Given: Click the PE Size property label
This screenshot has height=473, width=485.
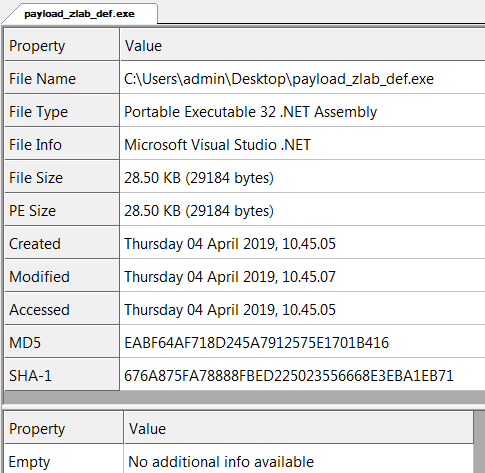Looking at the screenshot, I should (x=32, y=211).
